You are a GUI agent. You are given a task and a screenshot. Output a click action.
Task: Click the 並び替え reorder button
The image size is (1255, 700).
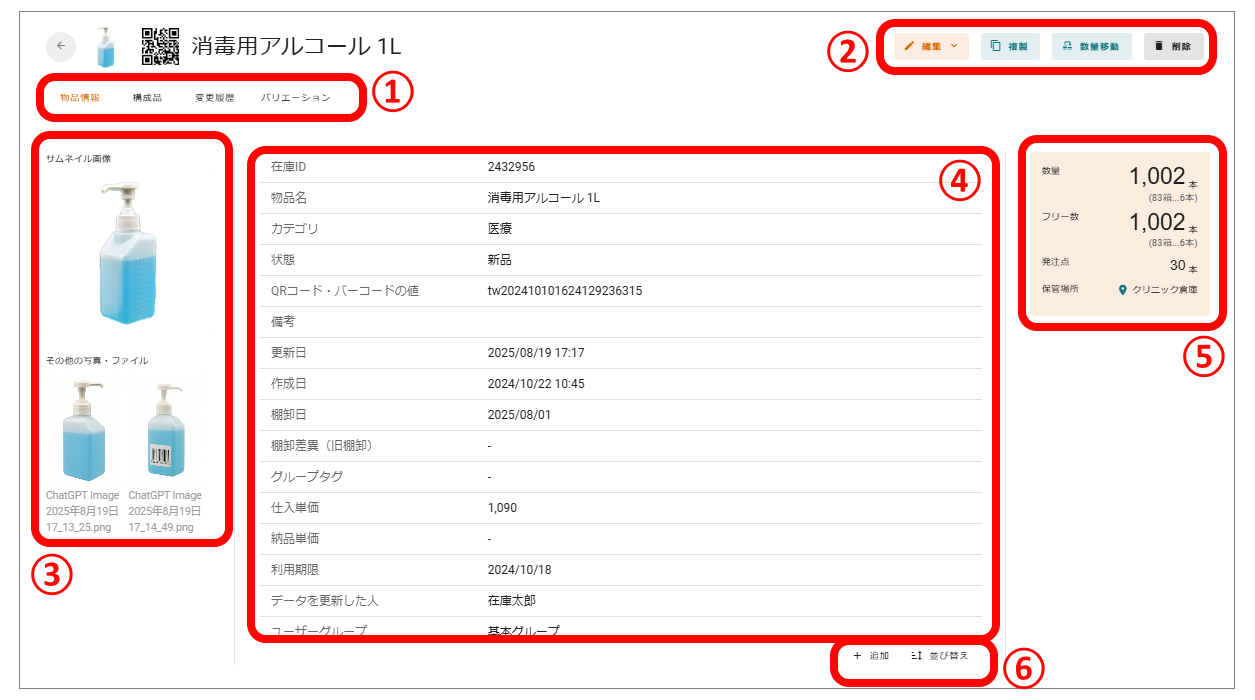point(940,657)
